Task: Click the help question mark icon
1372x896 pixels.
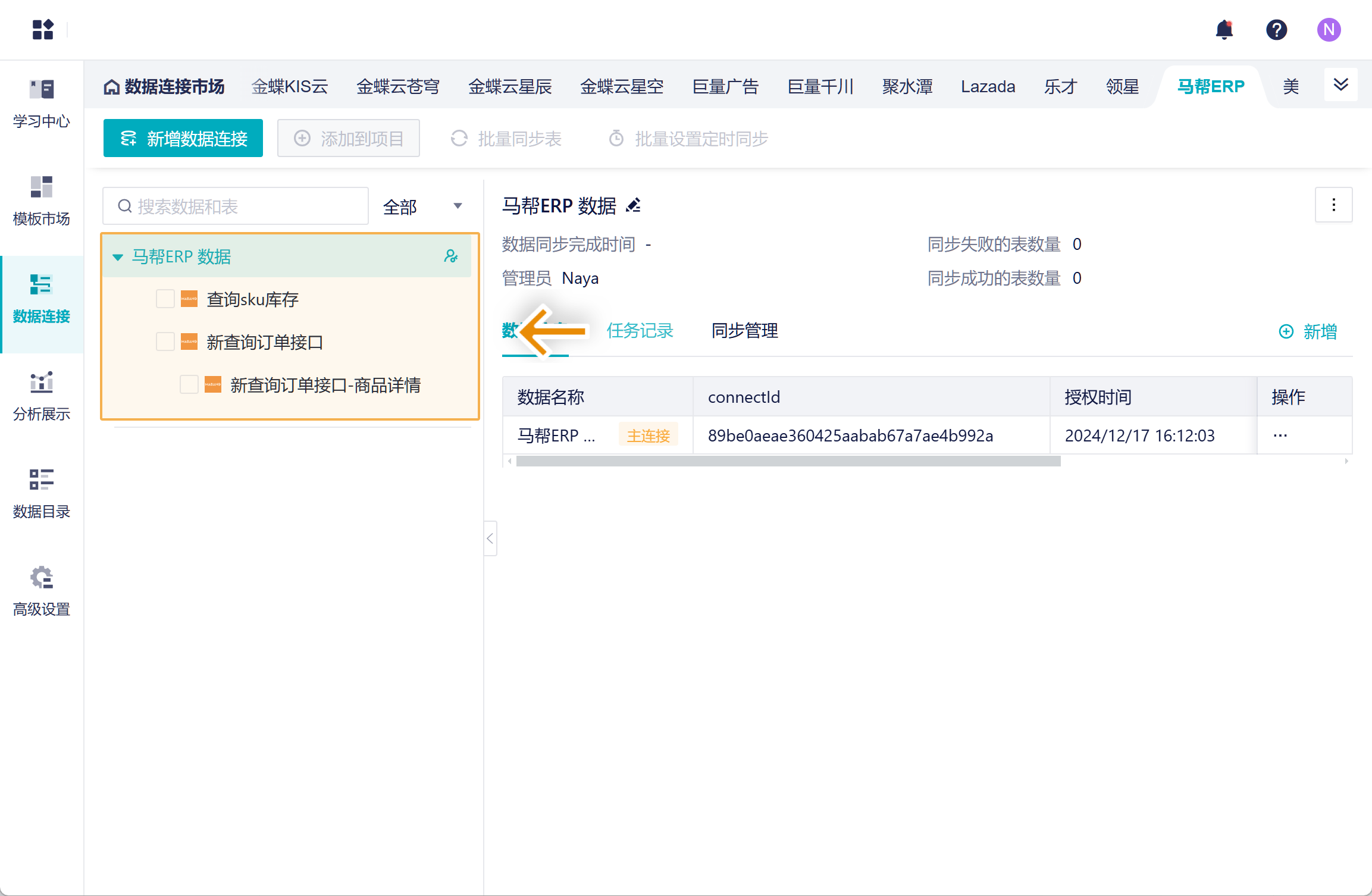Action: pos(1276,30)
